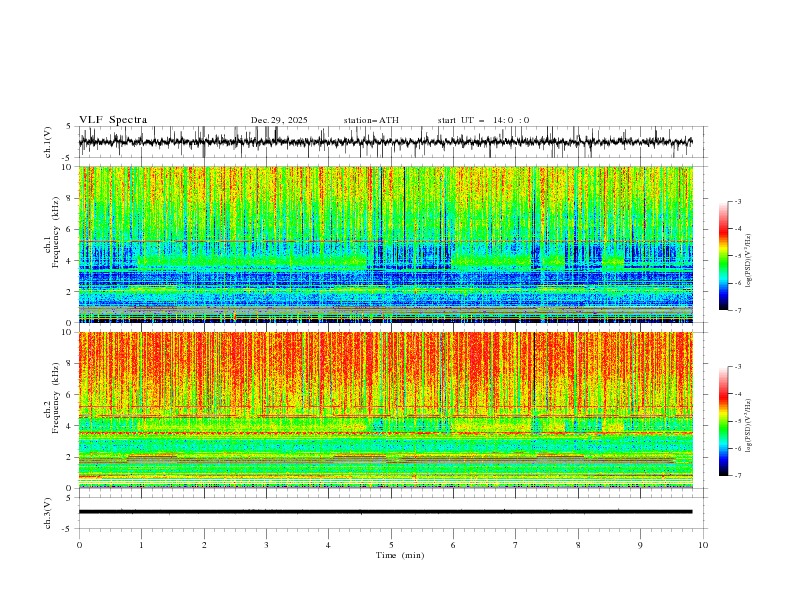The width and height of the screenshot is (792, 612).
Task: Click the "-7" label on the ch.2 color bar
Action: tap(737, 476)
